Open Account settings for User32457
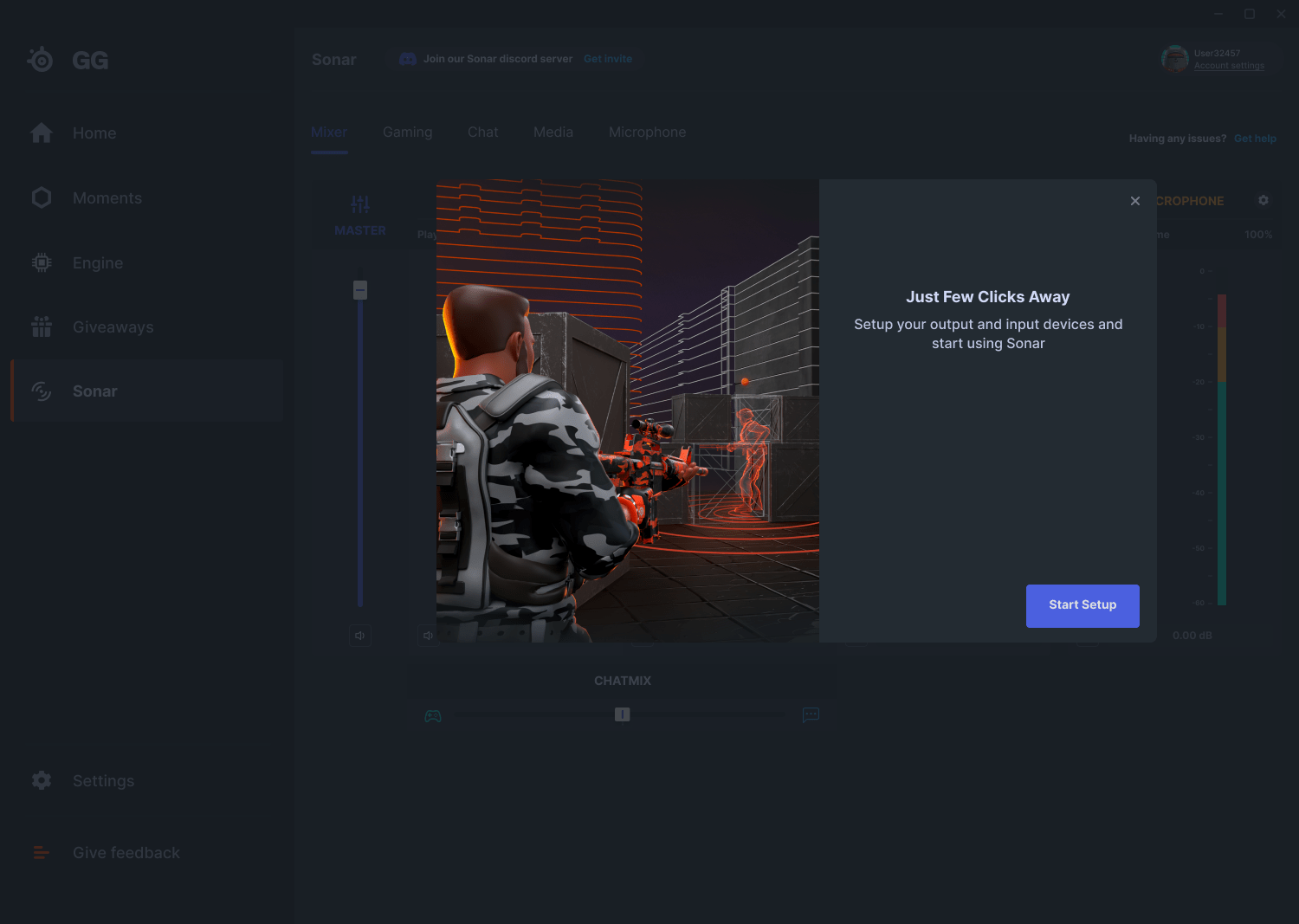This screenshot has width=1299, height=924. click(x=1229, y=65)
